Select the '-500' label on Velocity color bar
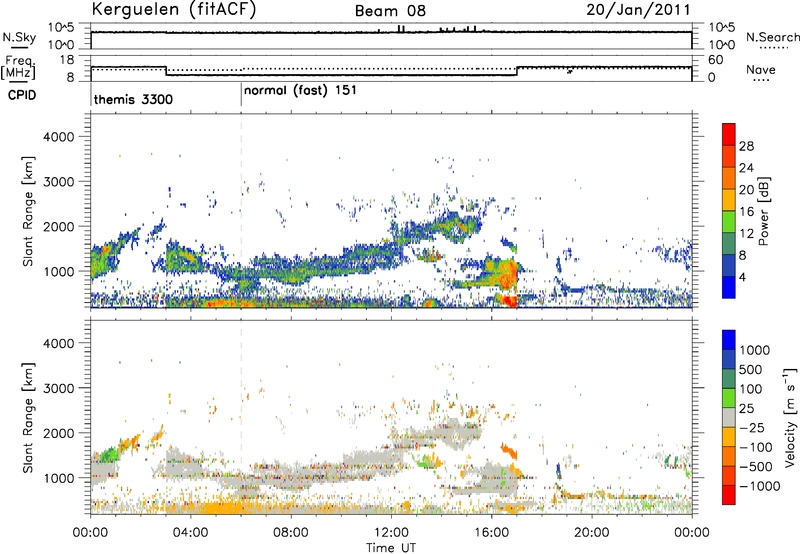Screen dimensions: 800x554 [755, 467]
